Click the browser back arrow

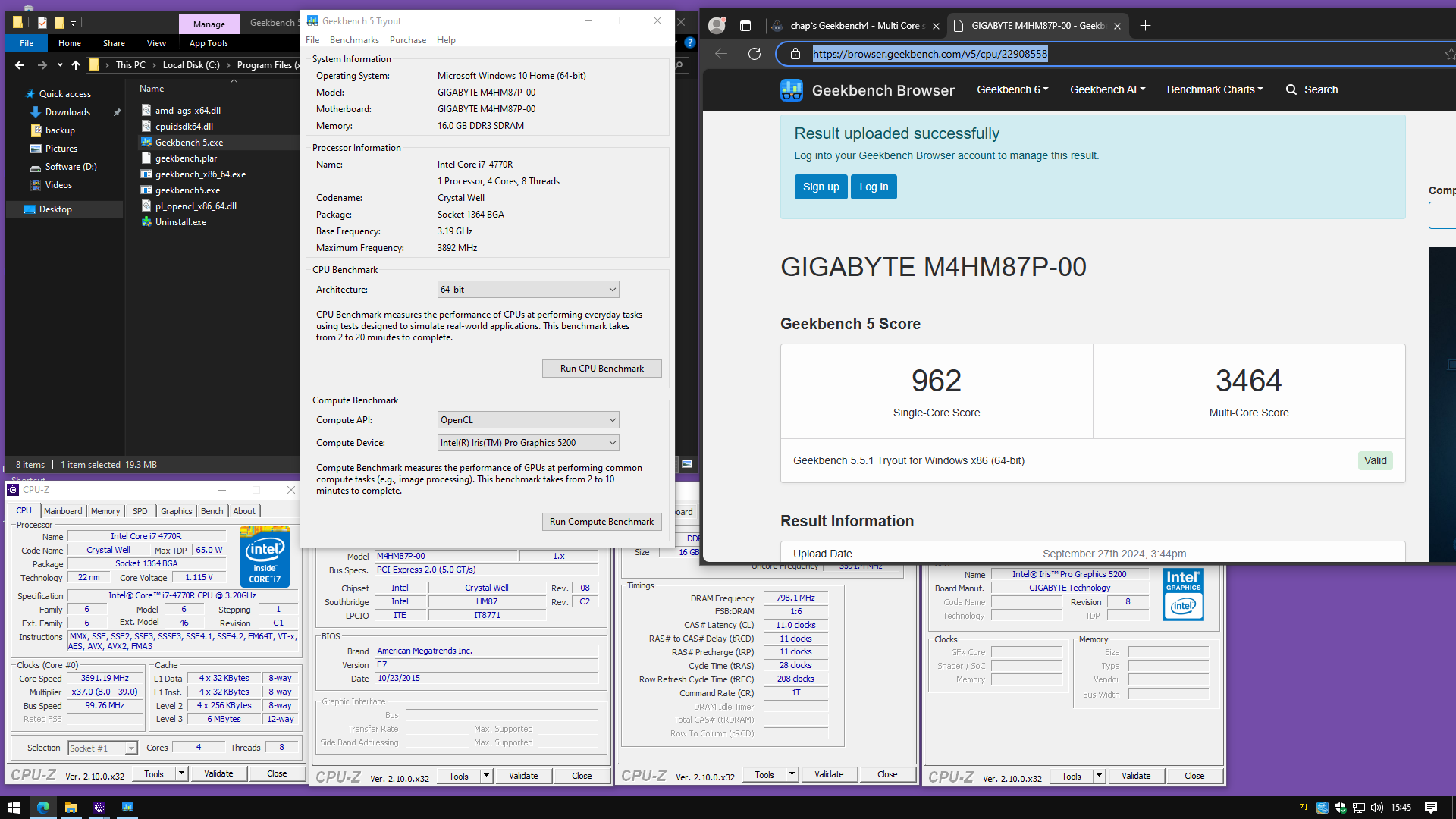pos(720,54)
